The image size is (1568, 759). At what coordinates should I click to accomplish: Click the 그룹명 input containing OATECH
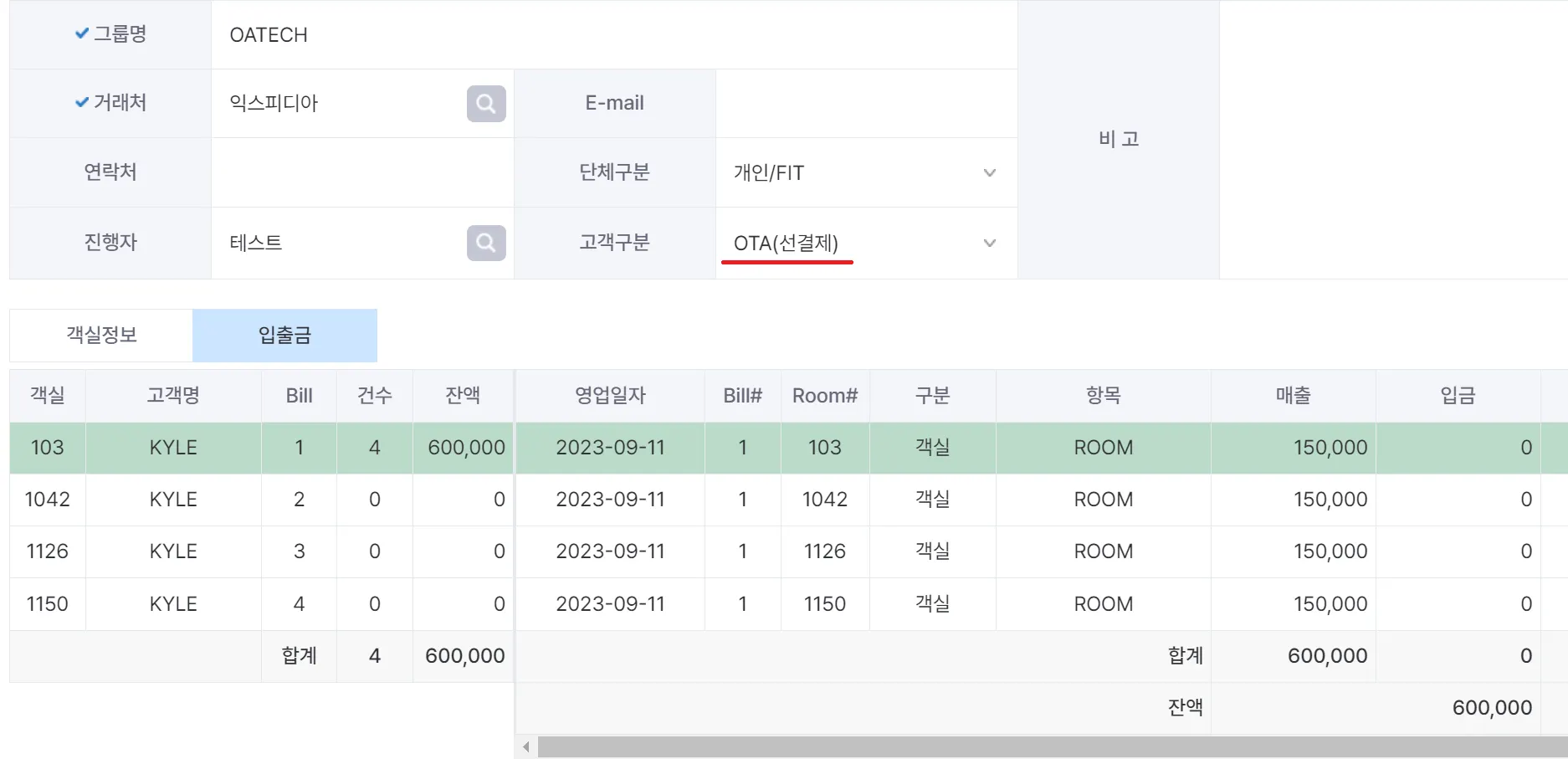click(x=613, y=35)
